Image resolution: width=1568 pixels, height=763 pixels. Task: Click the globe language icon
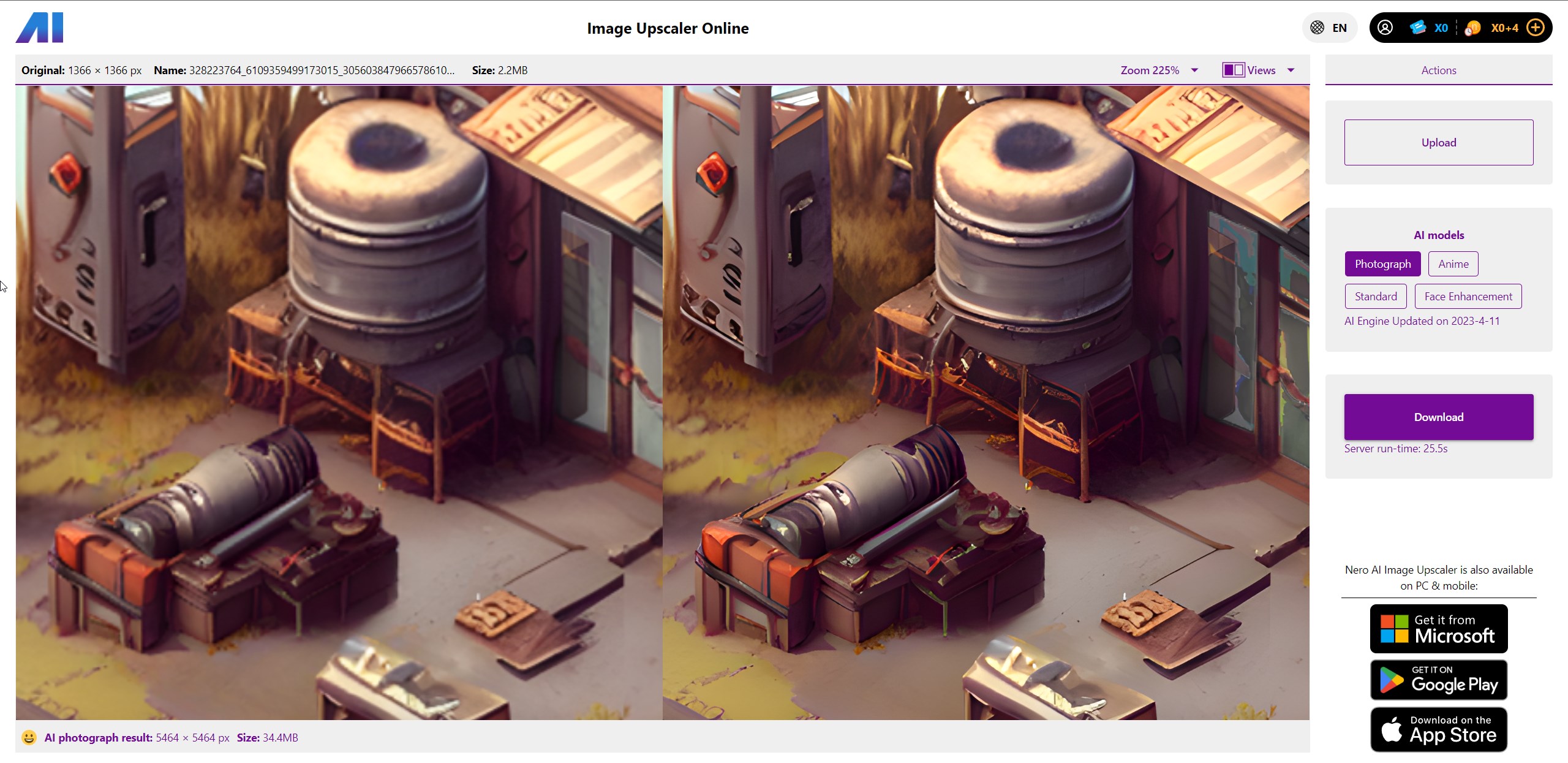coord(1317,28)
